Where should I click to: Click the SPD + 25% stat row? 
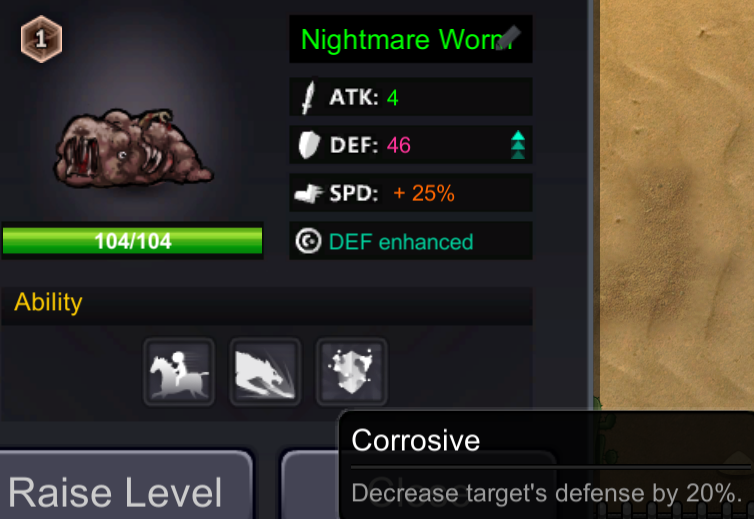(x=411, y=193)
